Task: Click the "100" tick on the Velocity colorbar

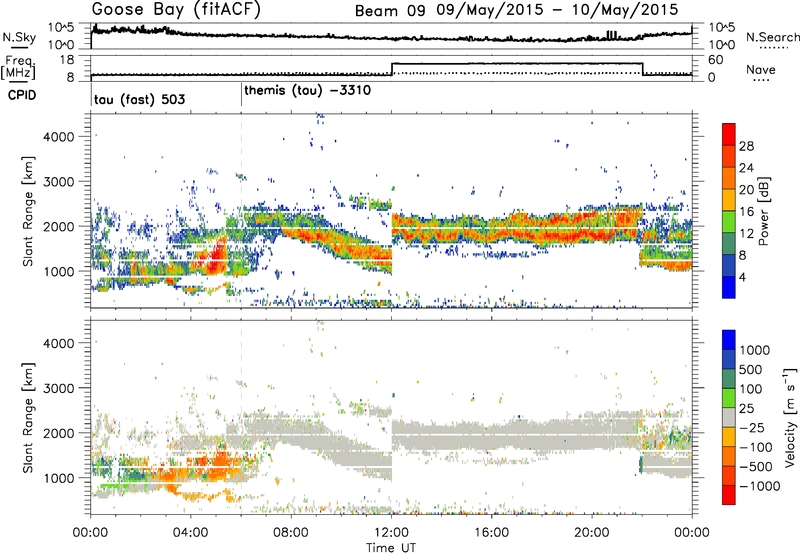Action: (x=750, y=389)
